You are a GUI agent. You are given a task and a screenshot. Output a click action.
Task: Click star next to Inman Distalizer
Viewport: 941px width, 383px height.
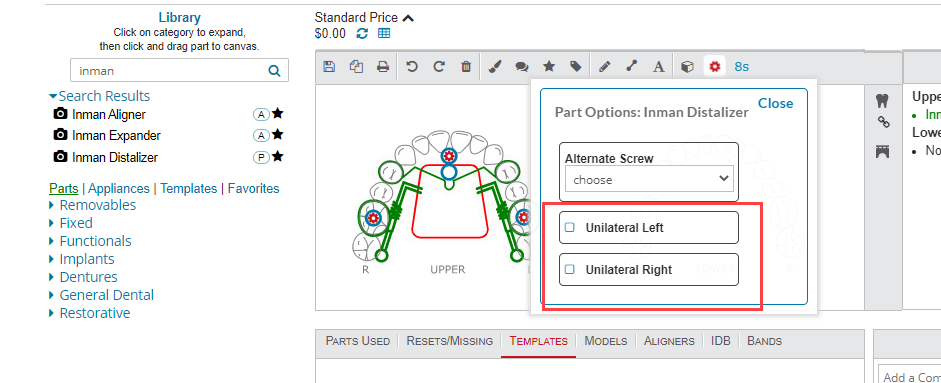[277, 157]
